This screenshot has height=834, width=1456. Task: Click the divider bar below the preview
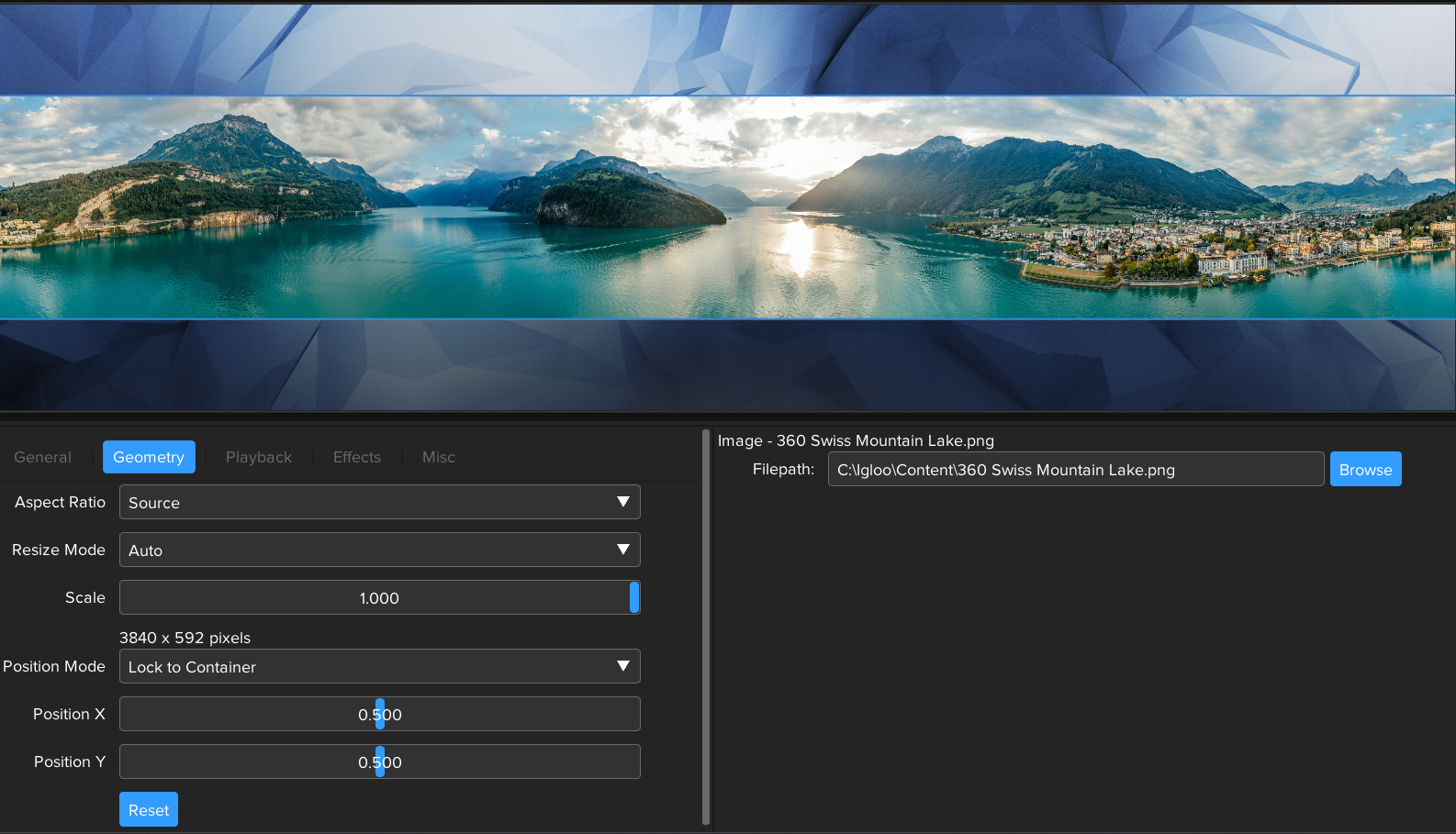[x=727, y=417]
